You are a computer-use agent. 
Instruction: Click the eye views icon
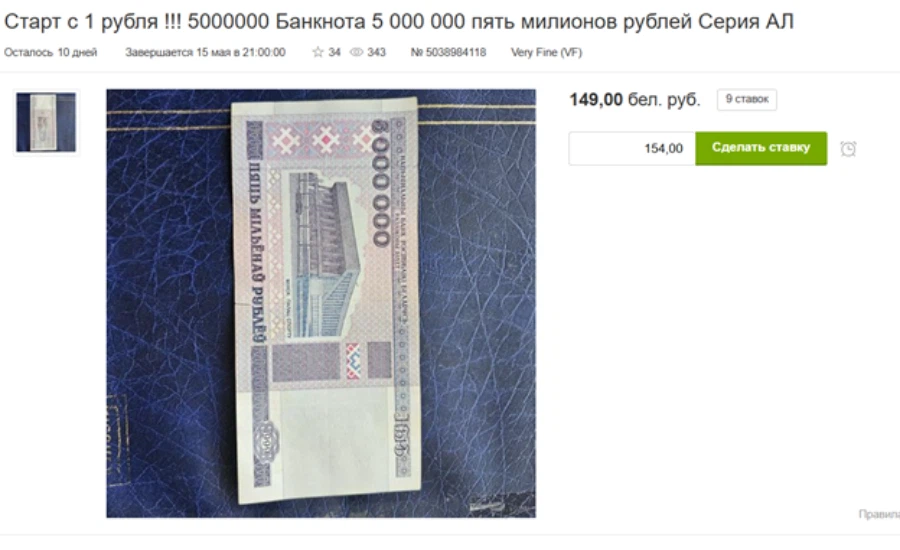tap(356, 52)
